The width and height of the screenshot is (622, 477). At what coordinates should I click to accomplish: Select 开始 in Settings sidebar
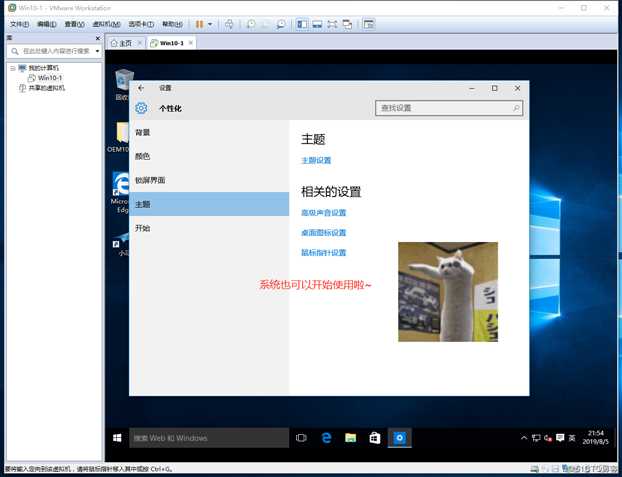(x=209, y=228)
